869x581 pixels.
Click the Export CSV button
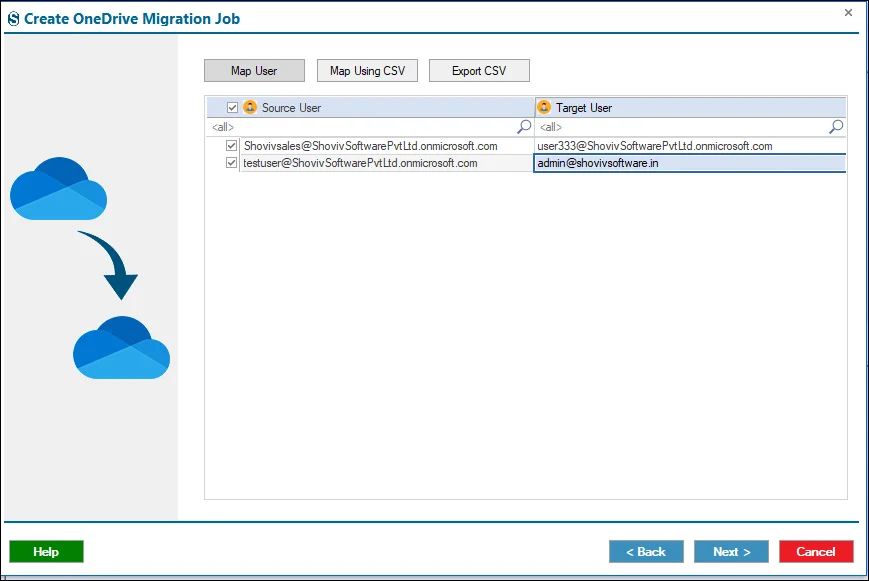coord(479,70)
